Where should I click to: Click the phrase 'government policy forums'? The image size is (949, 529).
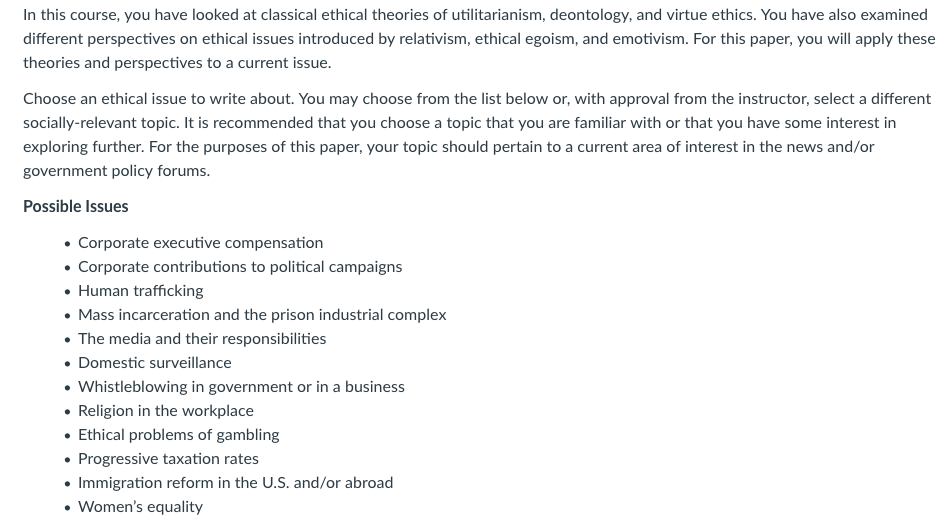[x=115, y=171]
